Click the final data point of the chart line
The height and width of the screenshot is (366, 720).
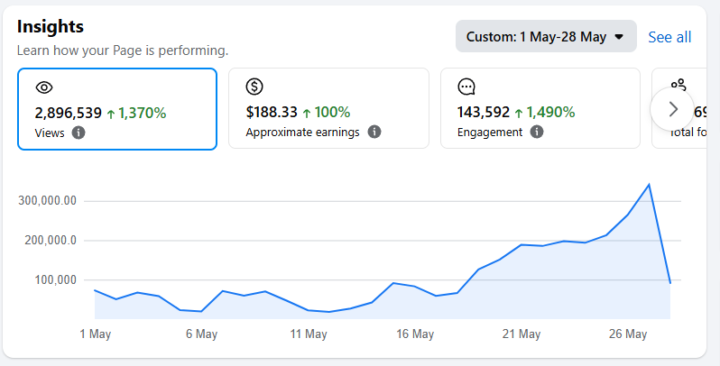[670, 283]
